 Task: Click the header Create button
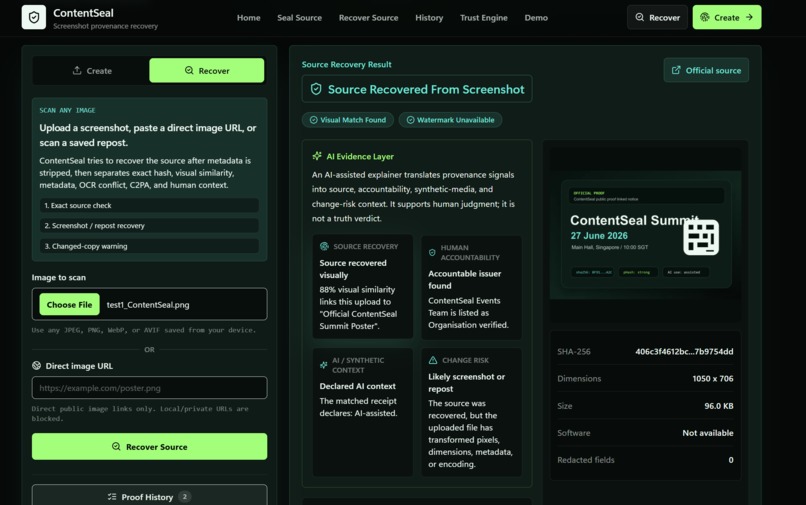coord(726,17)
